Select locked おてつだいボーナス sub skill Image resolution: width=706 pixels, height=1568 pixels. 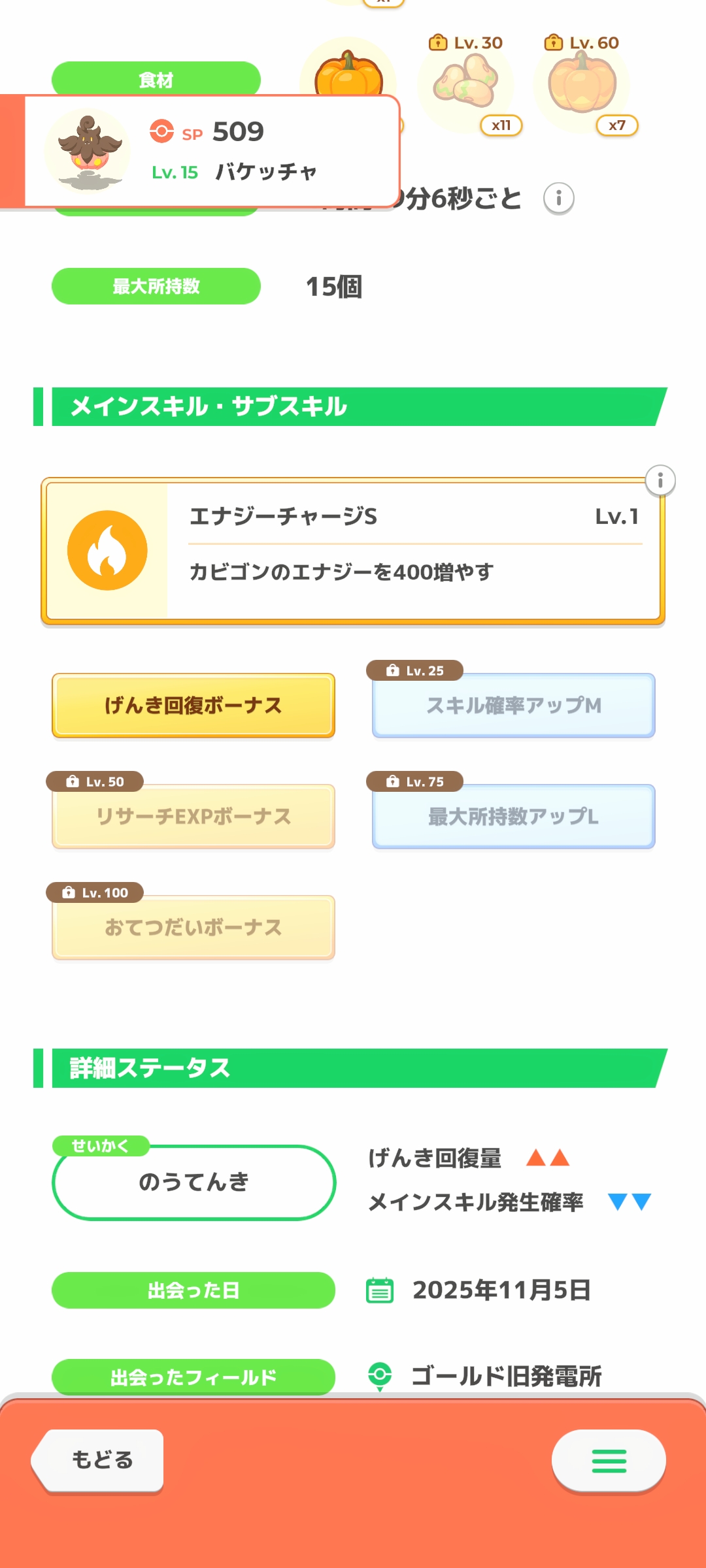pyautogui.click(x=193, y=928)
